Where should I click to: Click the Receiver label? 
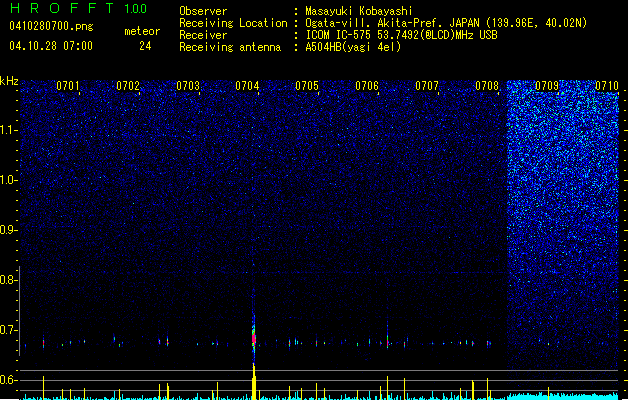click(203, 35)
